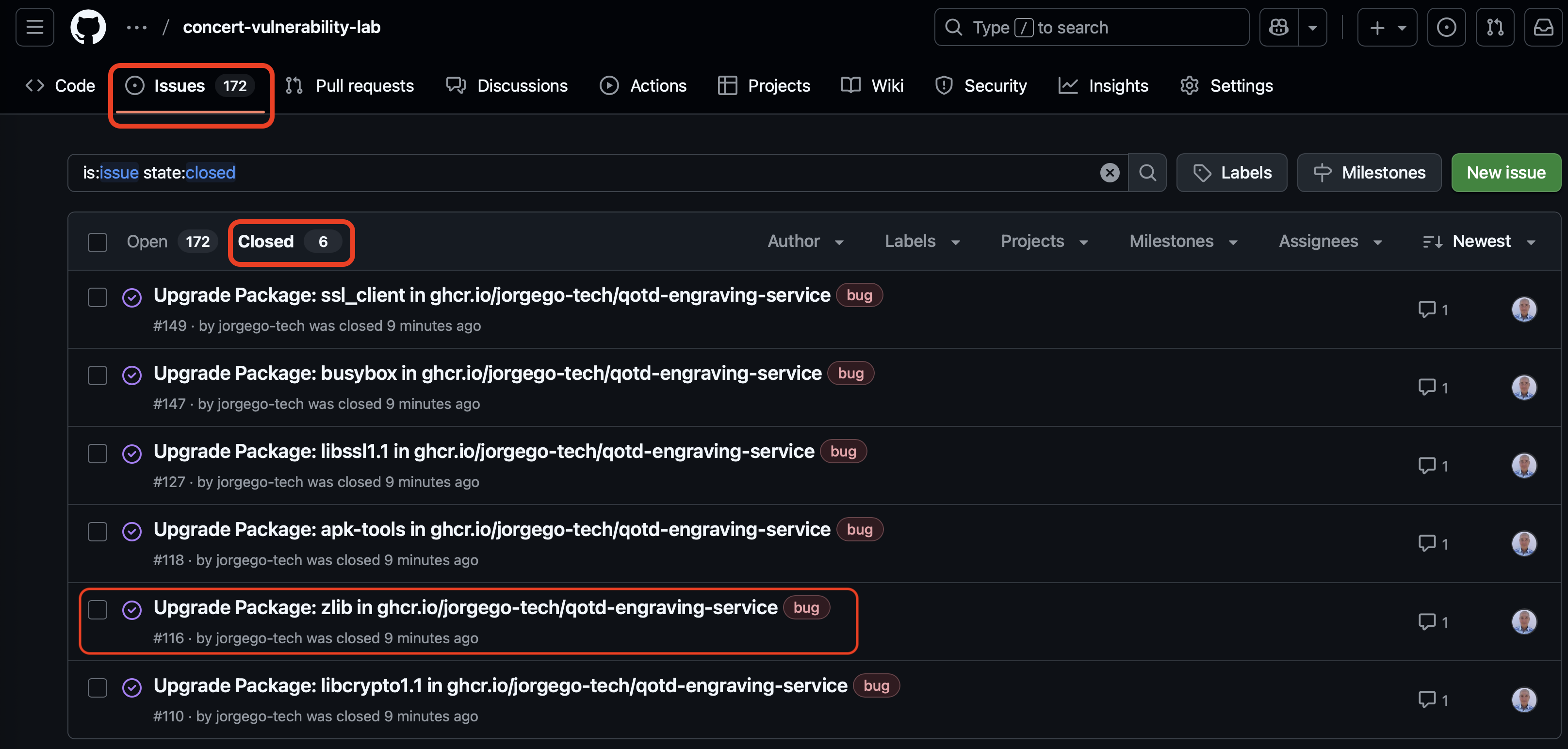Open pull requests icon in top header
1568x749 pixels.
click(x=1495, y=27)
